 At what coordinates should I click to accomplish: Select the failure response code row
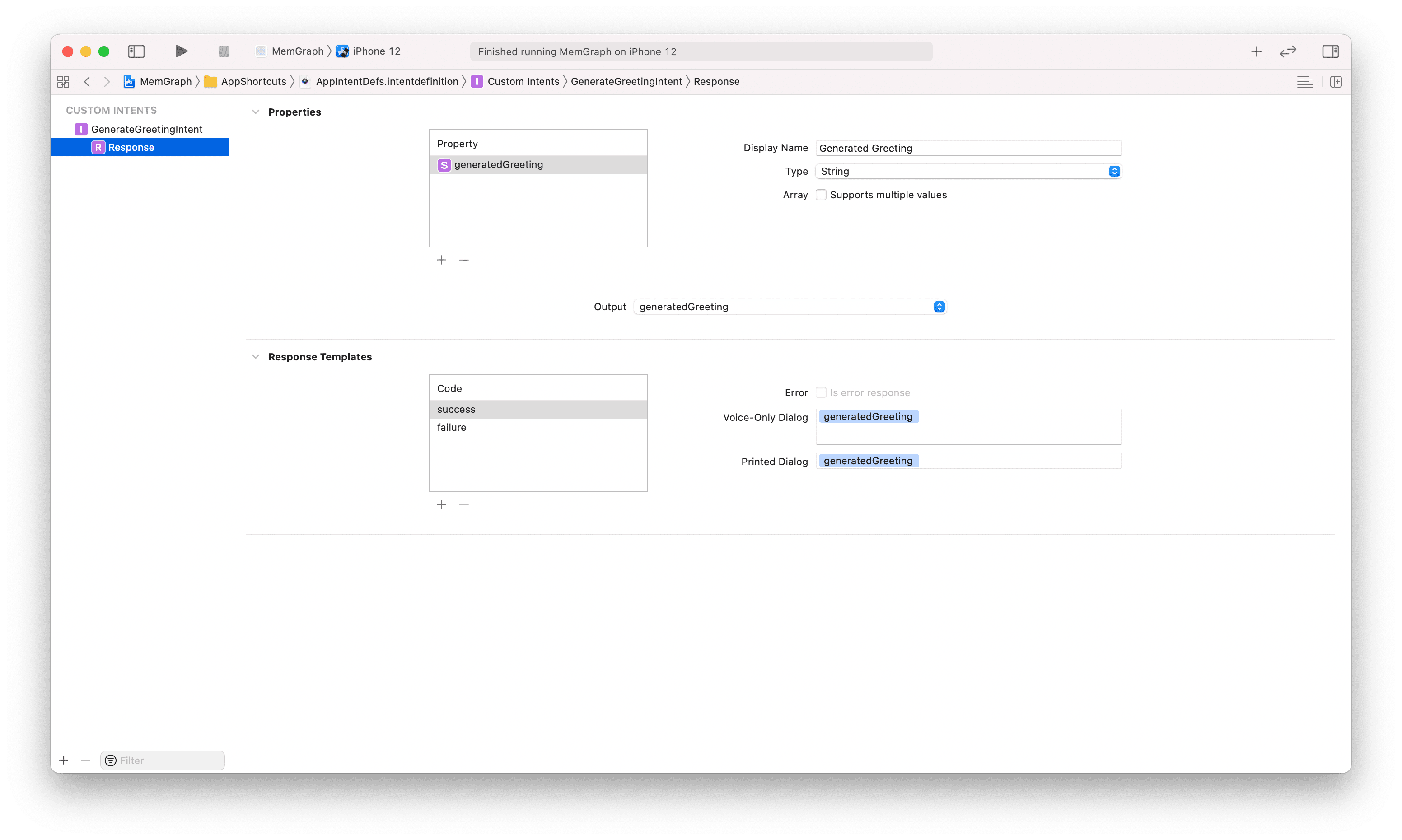click(x=537, y=427)
